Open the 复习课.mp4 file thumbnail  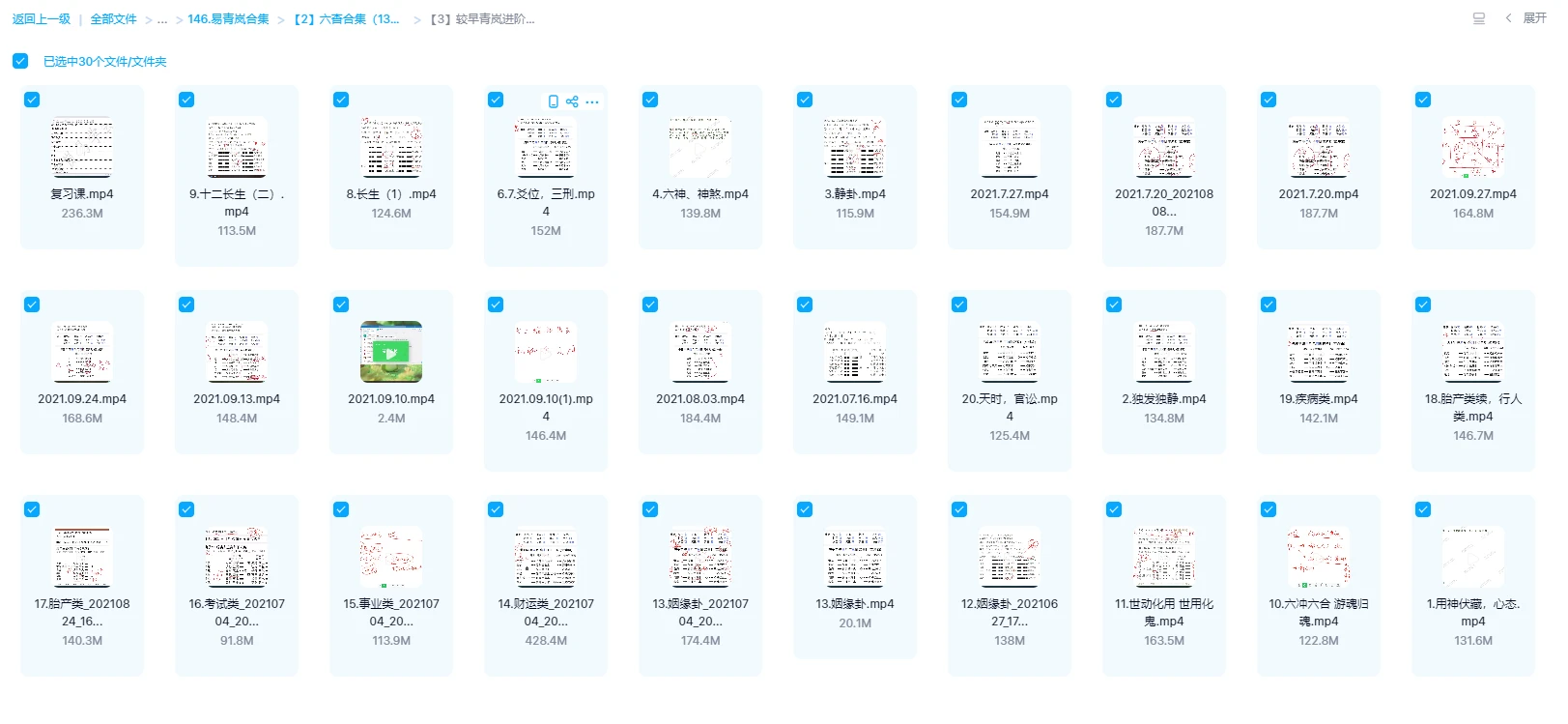82,147
